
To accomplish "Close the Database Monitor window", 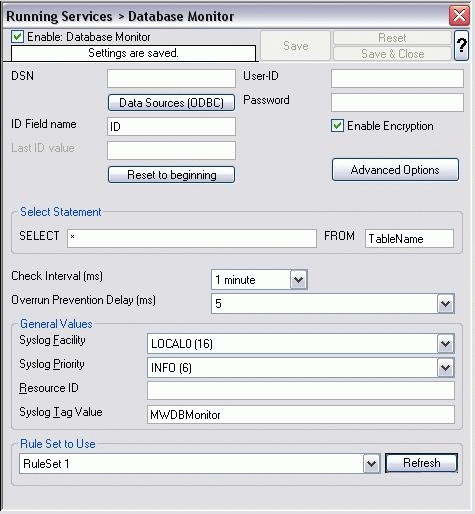I will coord(459,15).
